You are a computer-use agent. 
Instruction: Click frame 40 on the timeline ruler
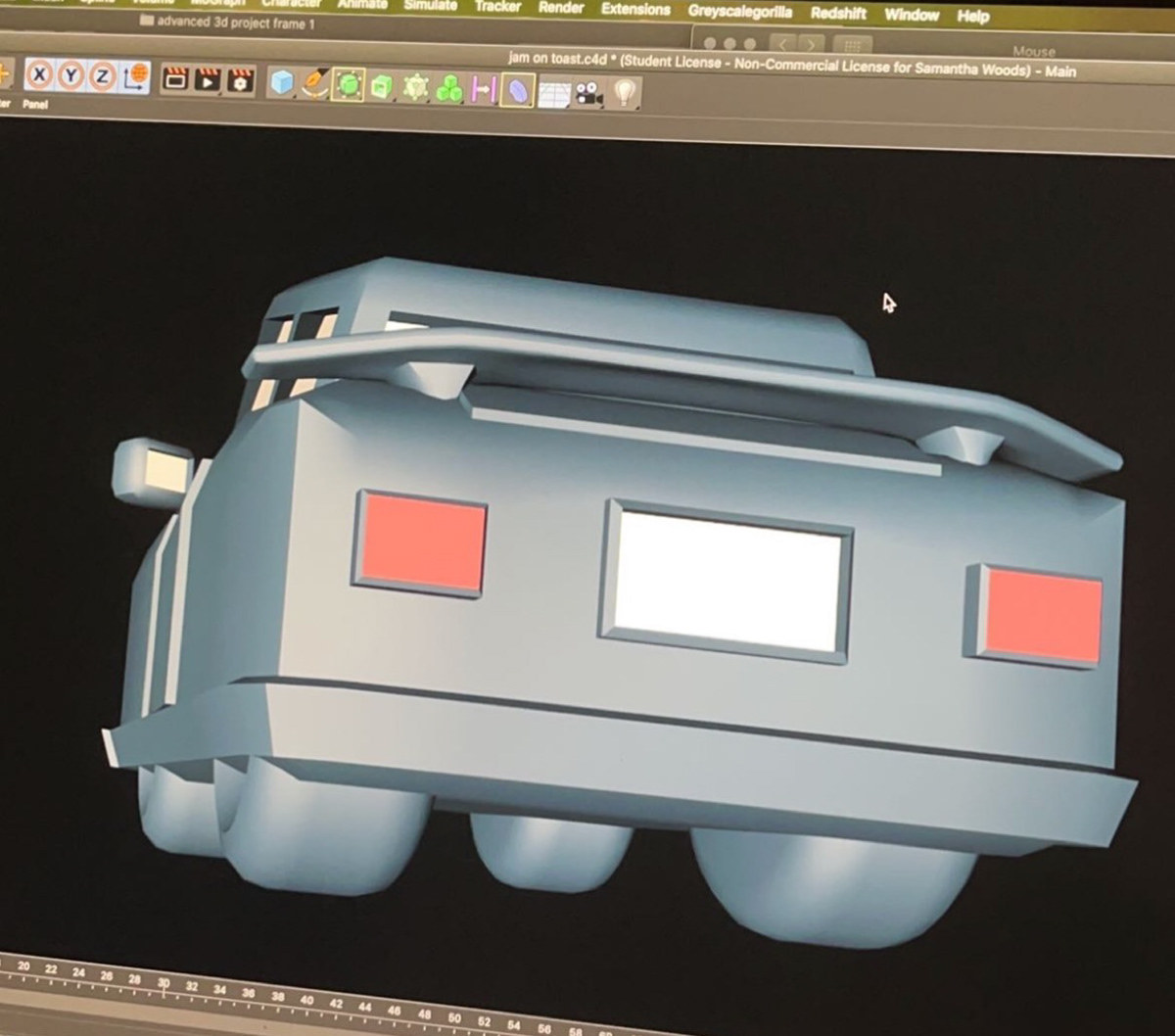click(x=306, y=999)
